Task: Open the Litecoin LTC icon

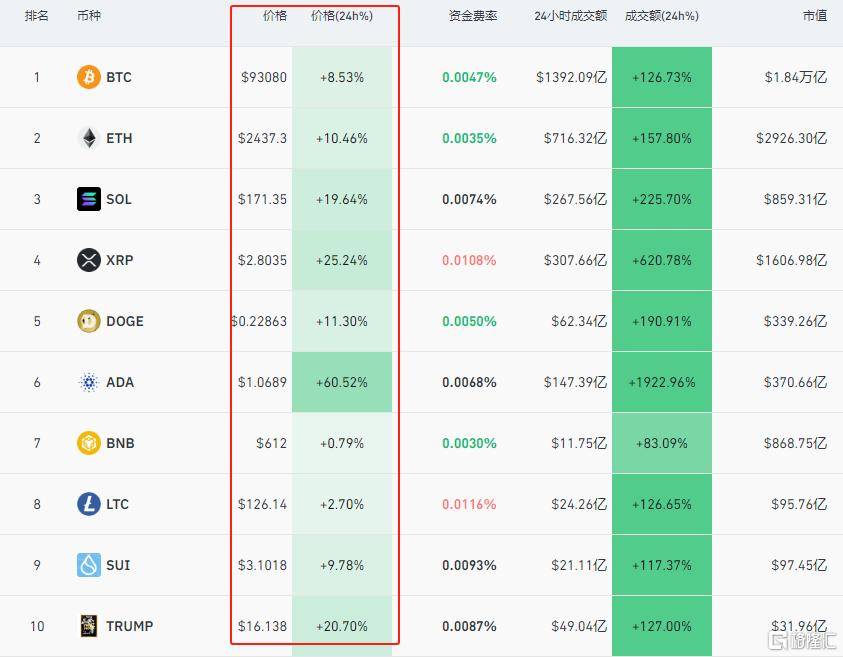Action: (89, 504)
